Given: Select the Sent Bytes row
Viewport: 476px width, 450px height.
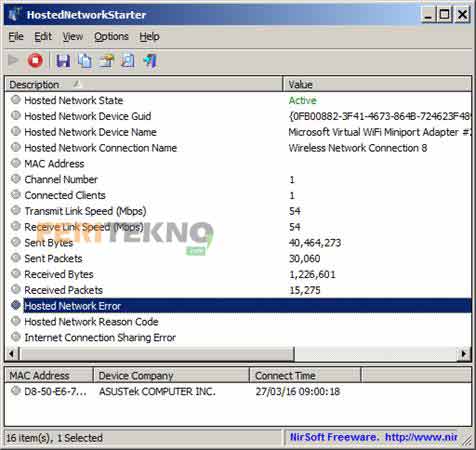Looking at the screenshot, I should click(238, 243).
